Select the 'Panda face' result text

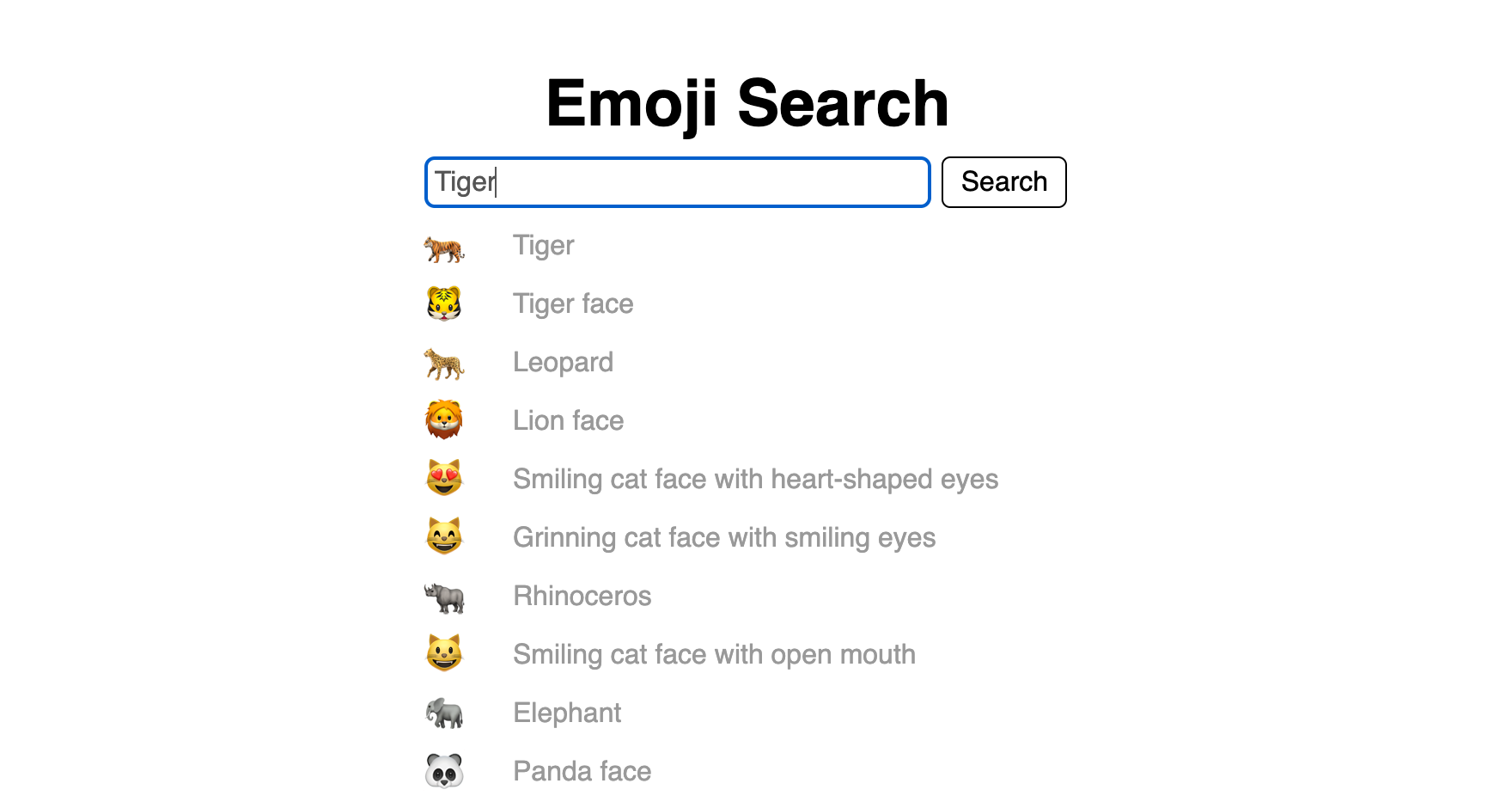(x=582, y=771)
